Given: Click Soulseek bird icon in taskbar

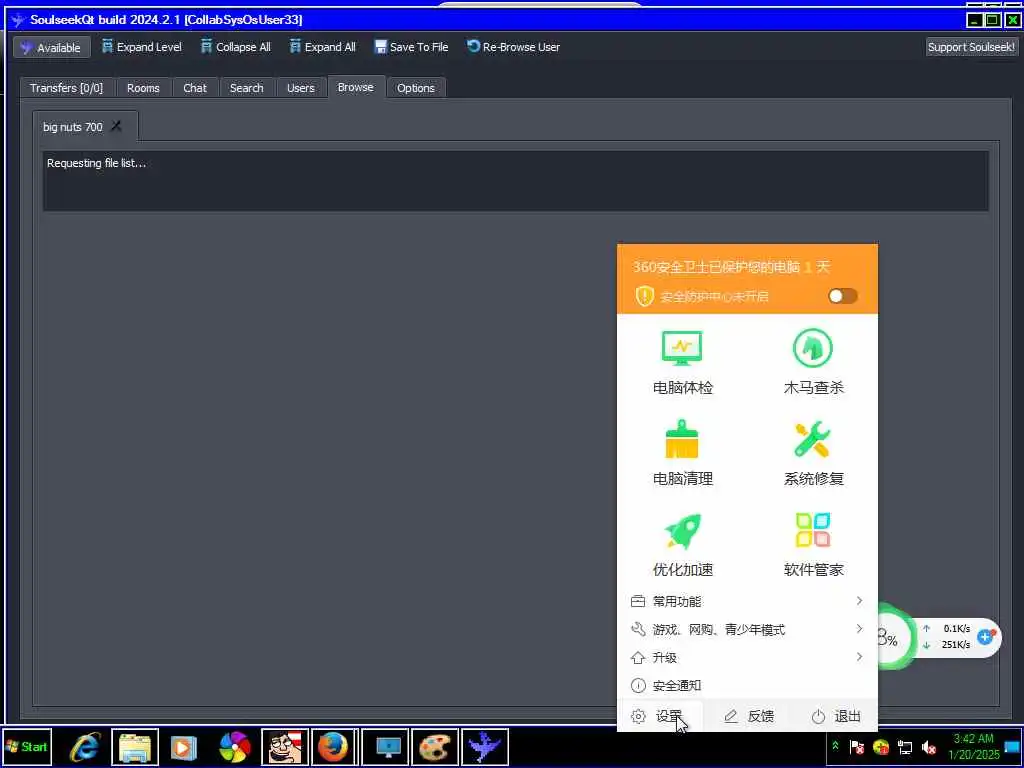Looking at the screenshot, I should tap(485, 747).
